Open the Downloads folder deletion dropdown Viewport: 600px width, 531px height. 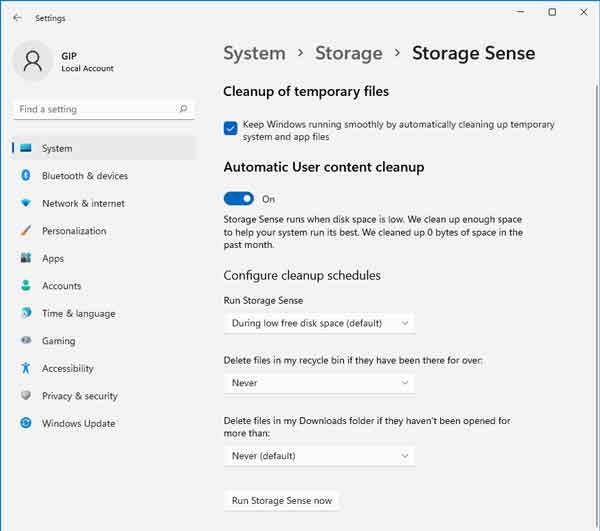[319, 456]
